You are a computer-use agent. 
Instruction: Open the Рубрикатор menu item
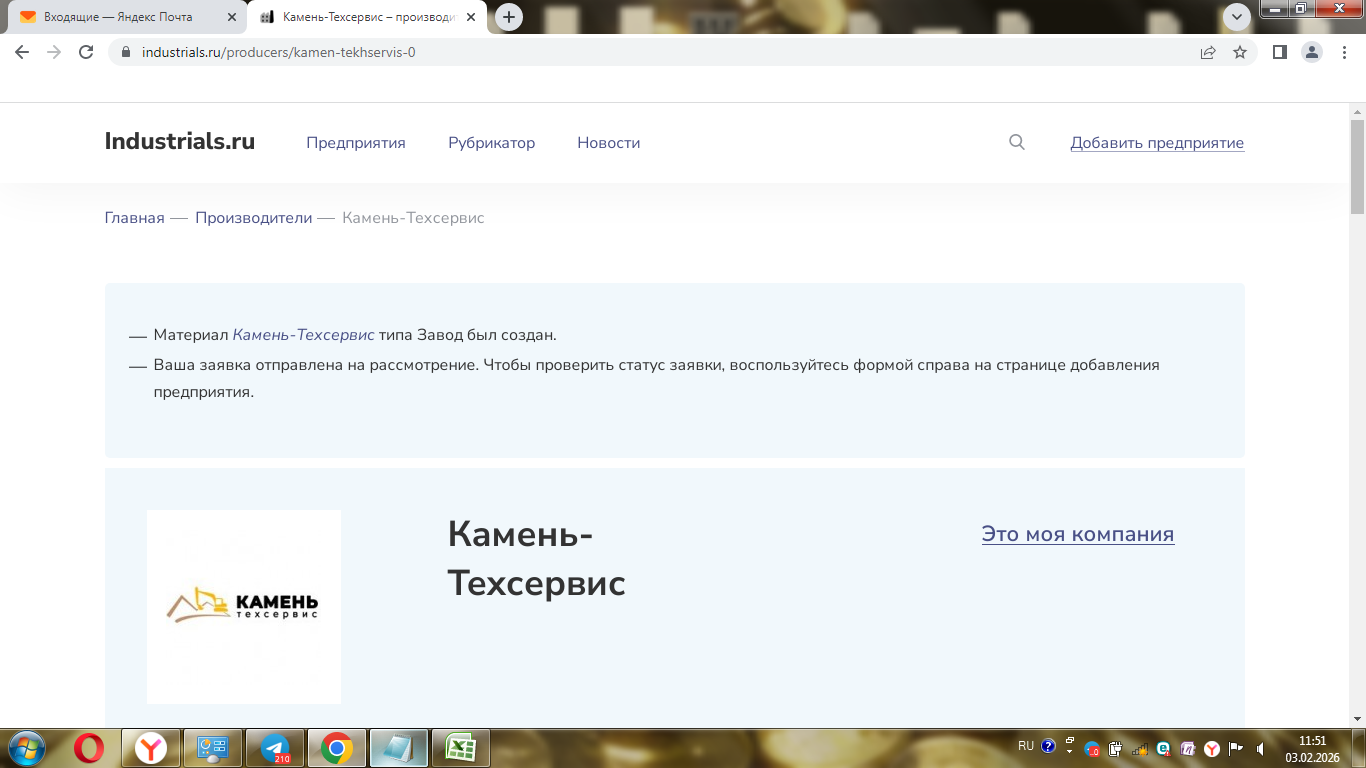(x=491, y=143)
